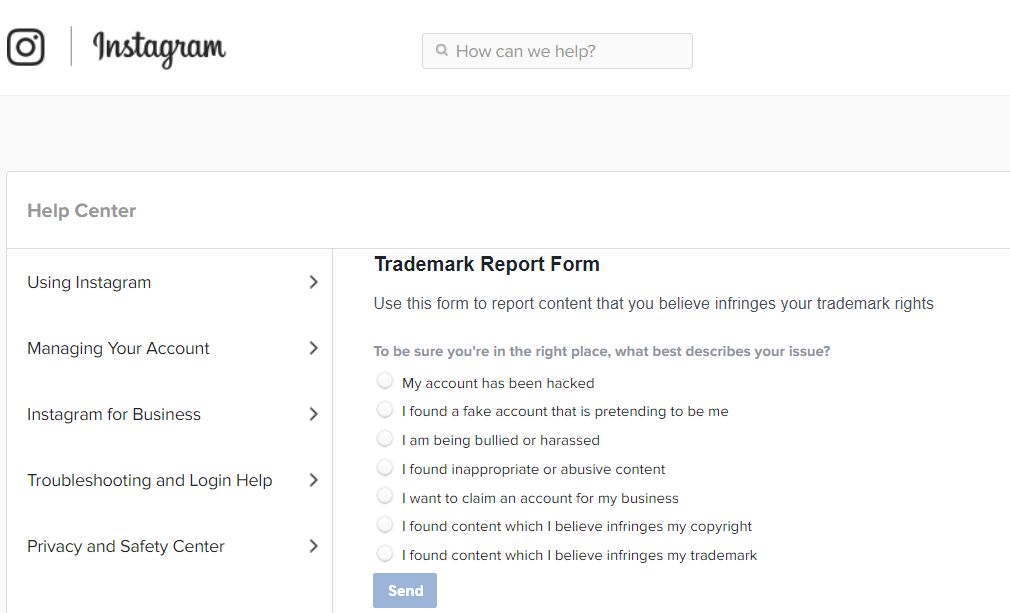Image resolution: width=1010 pixels, height=613 pixels.
Task: Select 'claim an account for my business'
Action: coord(385,496)
